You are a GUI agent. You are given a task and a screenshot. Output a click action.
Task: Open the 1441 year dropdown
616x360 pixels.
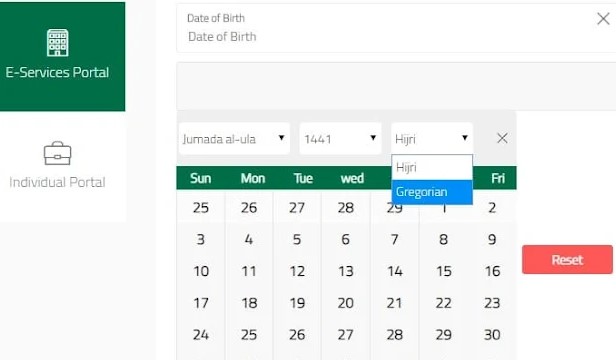340,139
